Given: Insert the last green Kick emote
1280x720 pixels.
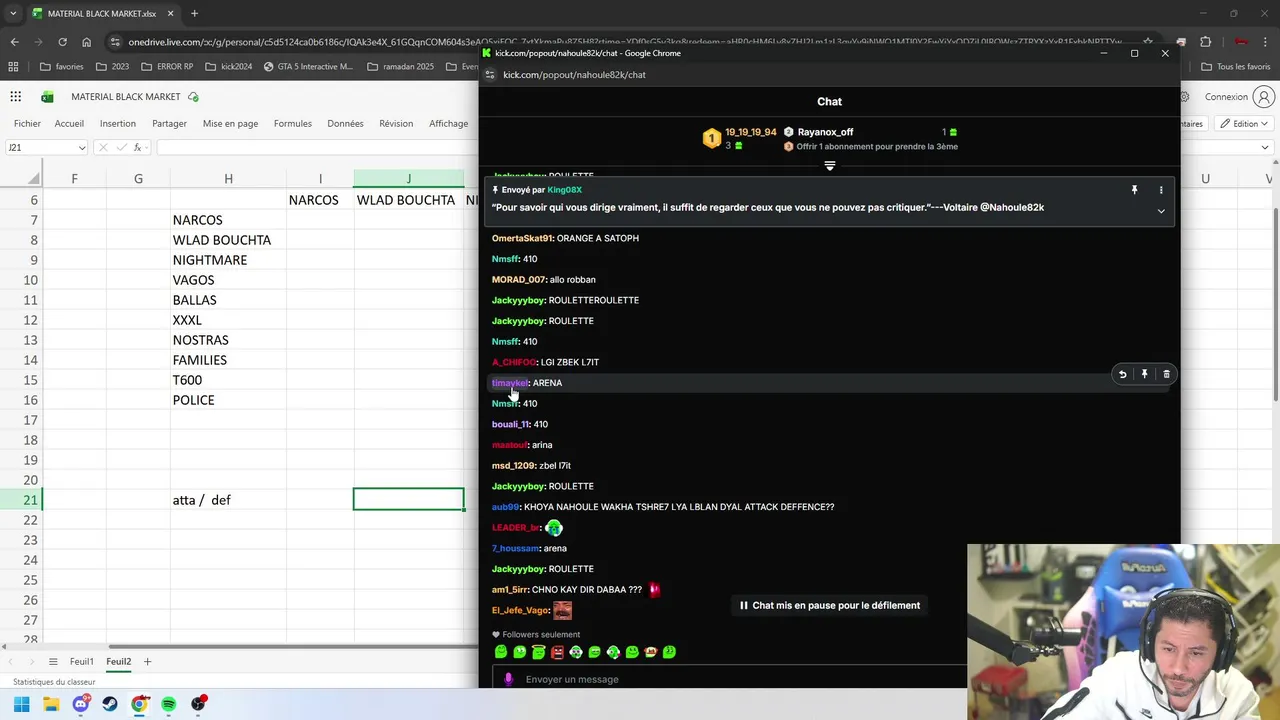Looking at the screenshot, I should 669,652.
